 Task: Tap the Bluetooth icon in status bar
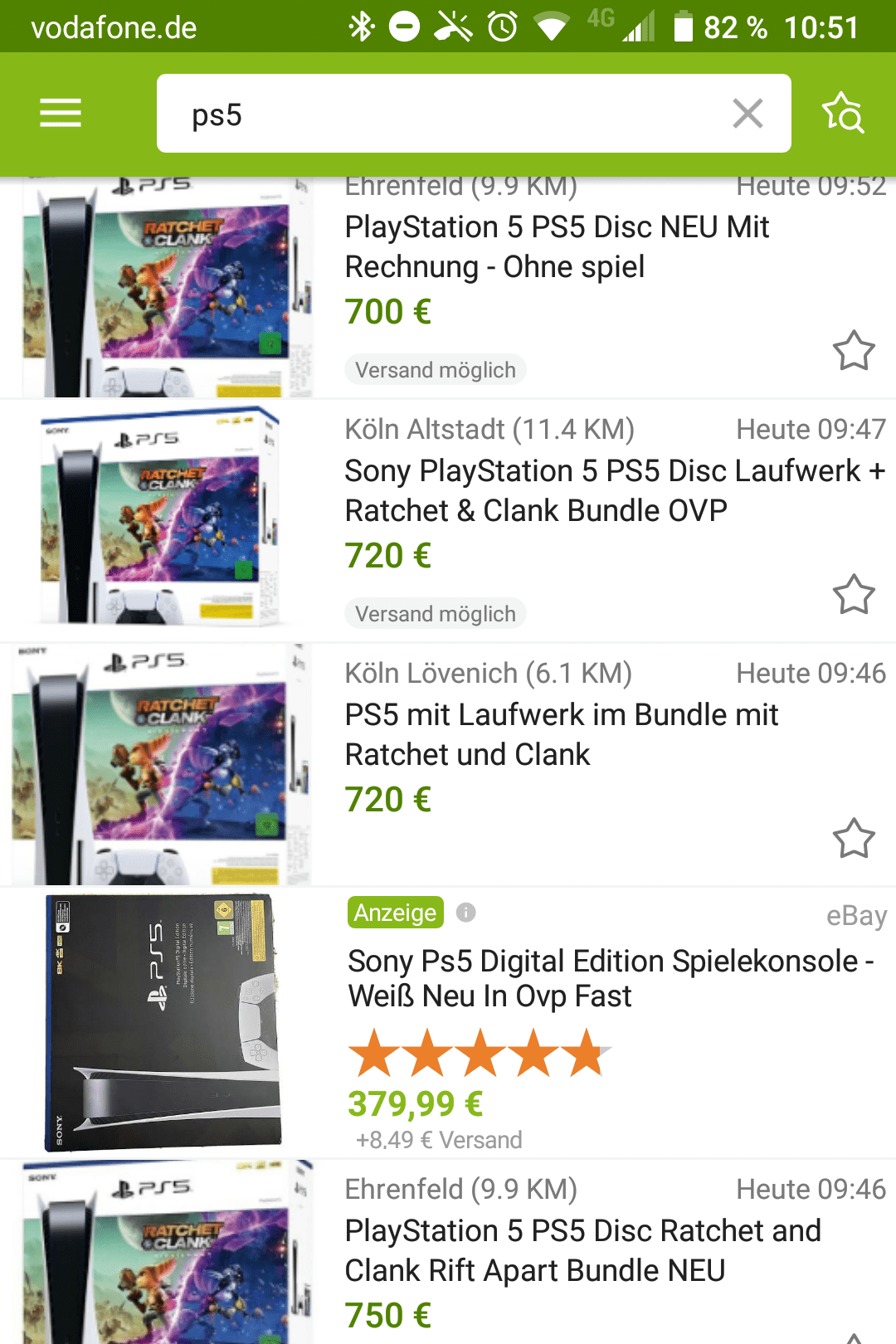tap(361, 27)
